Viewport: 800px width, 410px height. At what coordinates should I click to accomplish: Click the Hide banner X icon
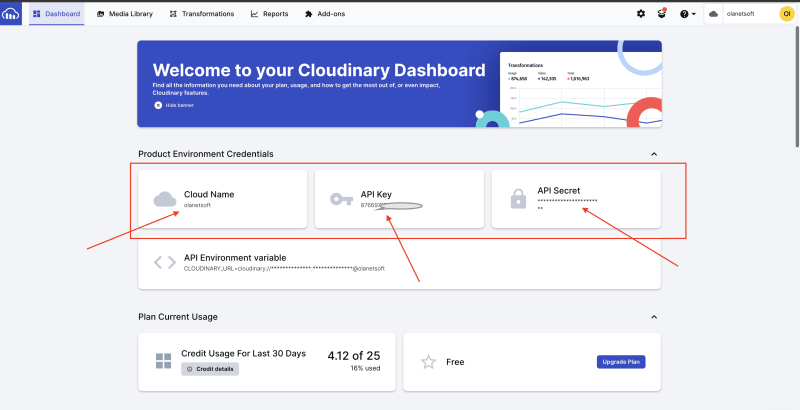pos(158,105)
